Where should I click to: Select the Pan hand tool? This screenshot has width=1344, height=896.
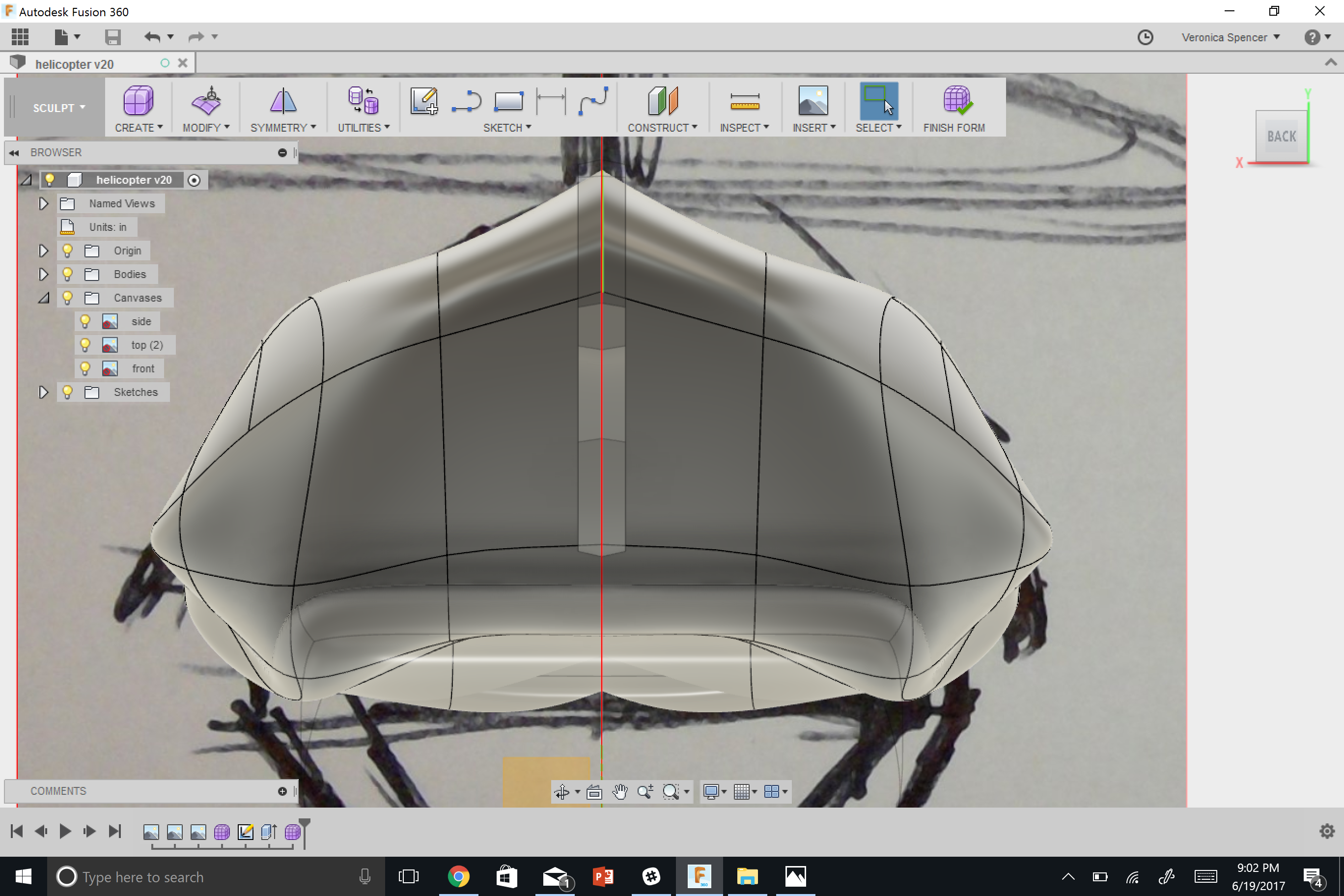(619, 791)
